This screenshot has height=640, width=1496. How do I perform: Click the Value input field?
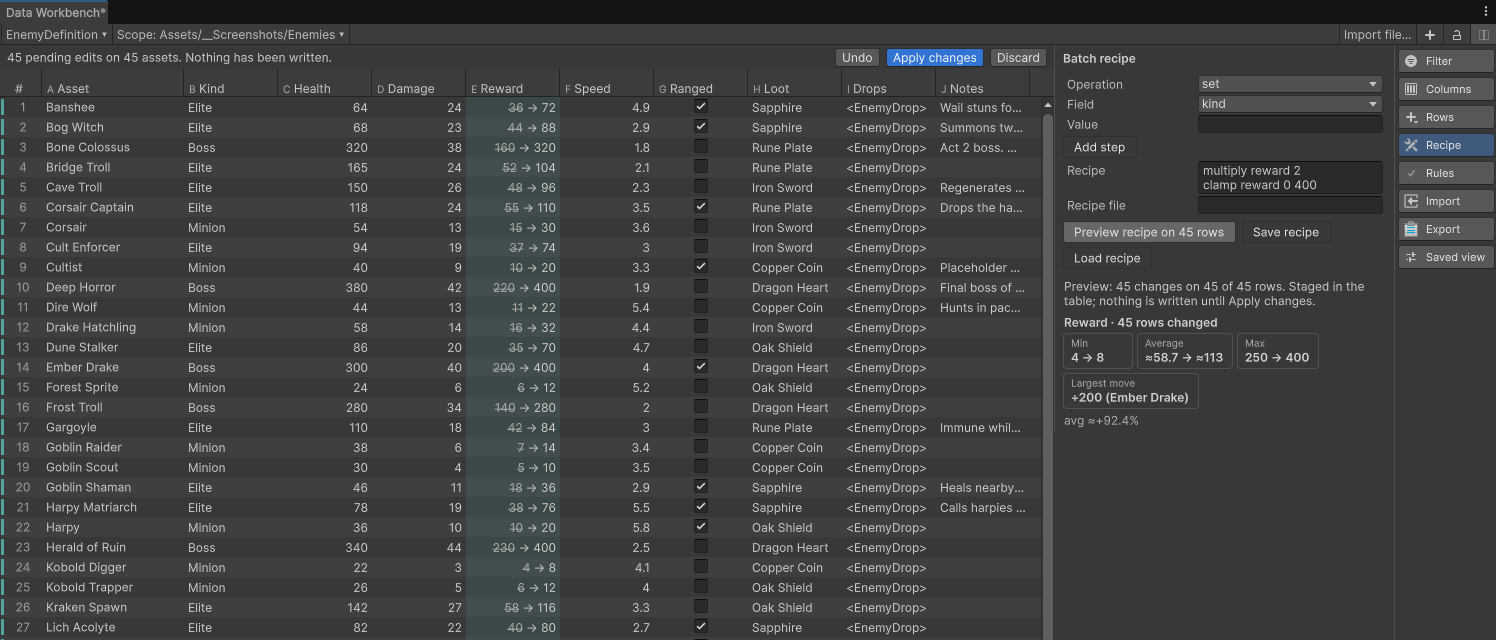point(1290,124)
